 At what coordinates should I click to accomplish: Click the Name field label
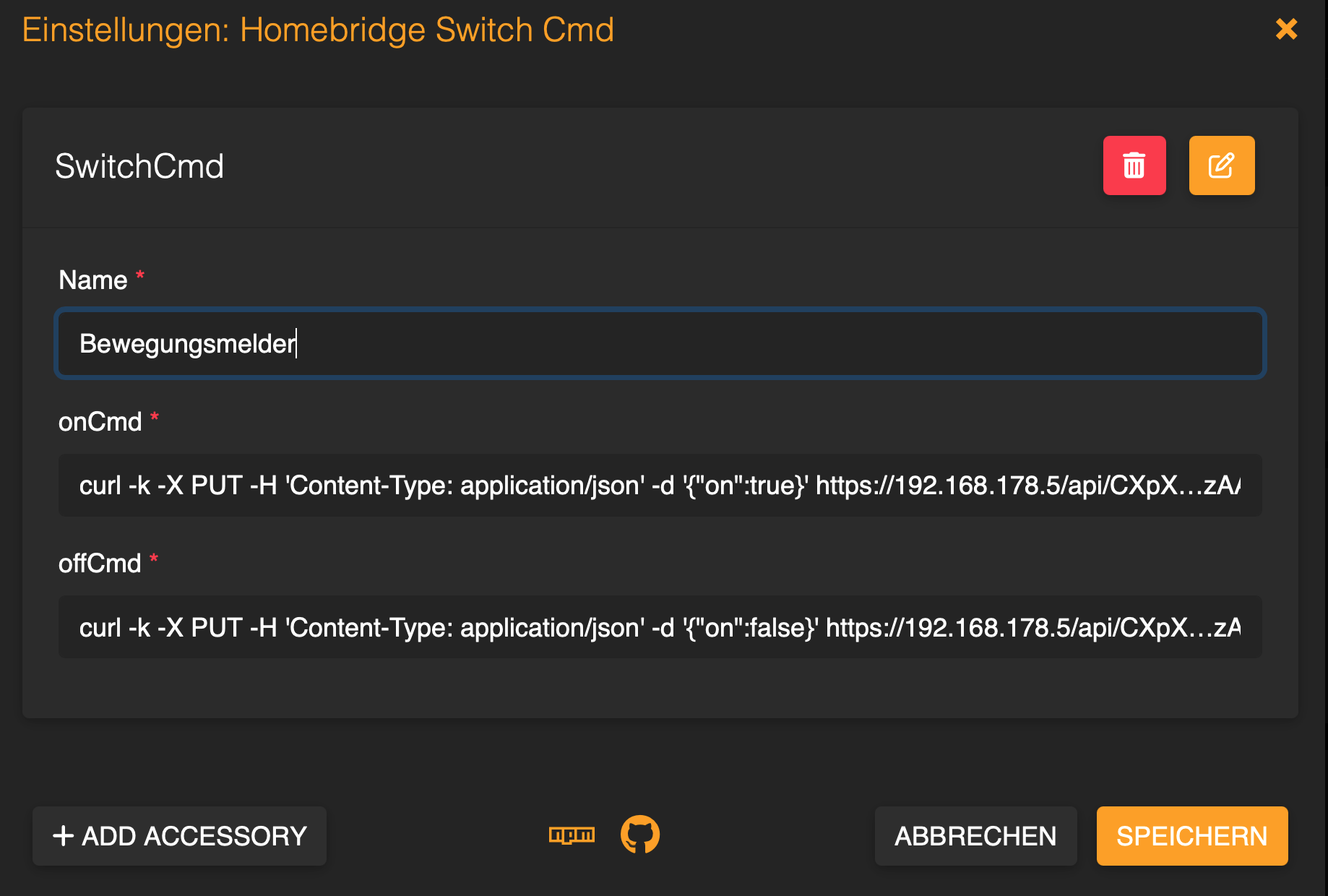[x=93, y=280]
